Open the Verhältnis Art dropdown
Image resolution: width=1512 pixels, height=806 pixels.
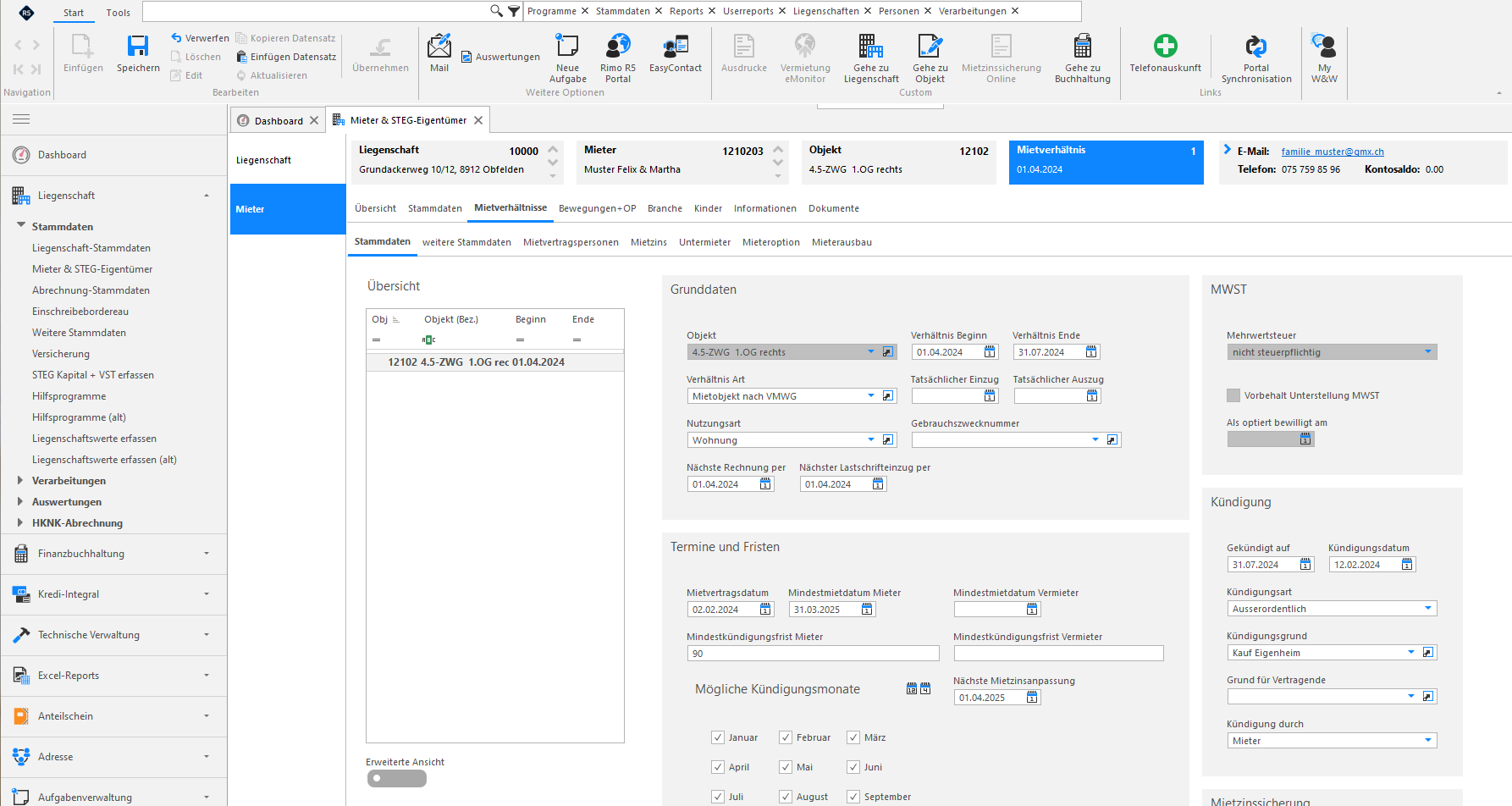pos(871,396)
